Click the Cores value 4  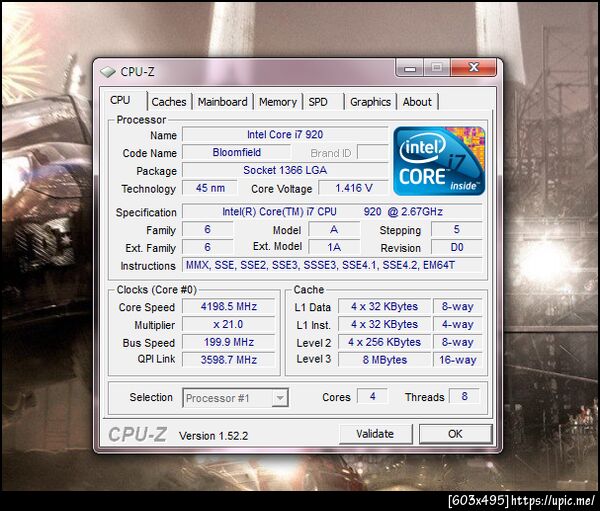click(372, 396)
